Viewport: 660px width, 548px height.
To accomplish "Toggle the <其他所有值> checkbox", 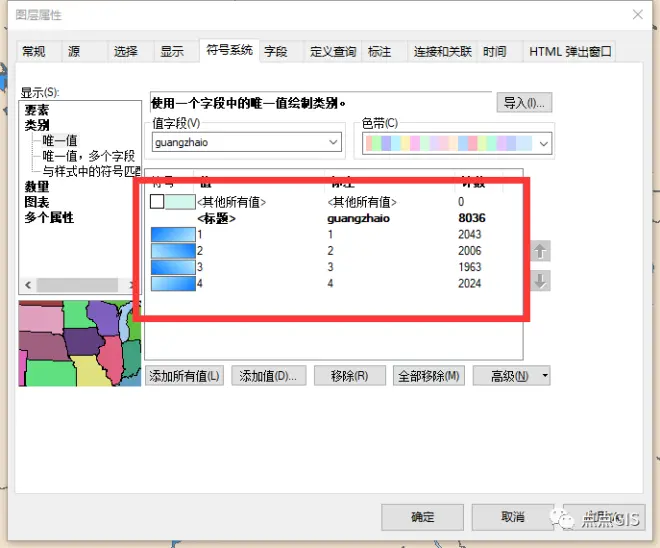I will (157, 202).
